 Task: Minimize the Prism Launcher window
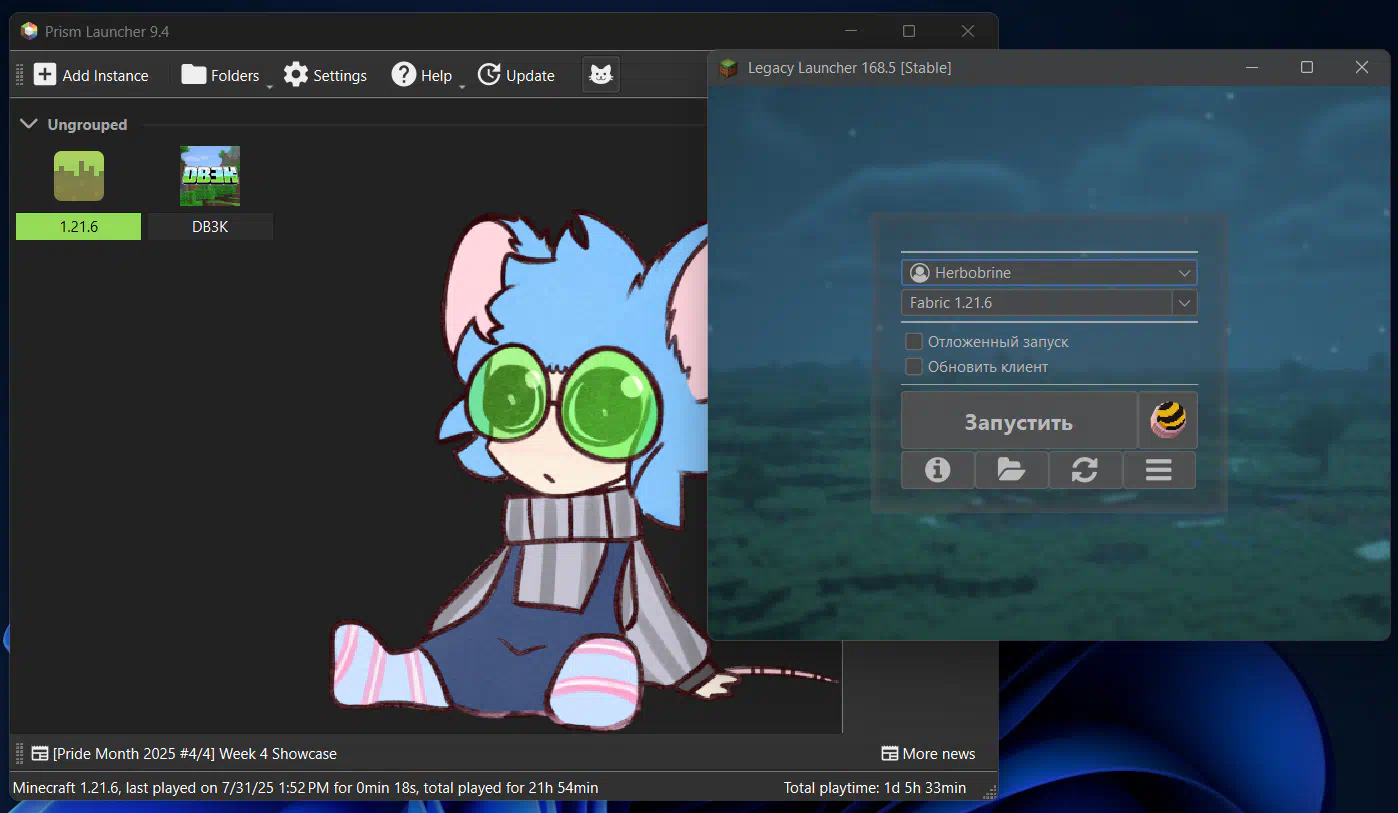[x=851, y=31]
